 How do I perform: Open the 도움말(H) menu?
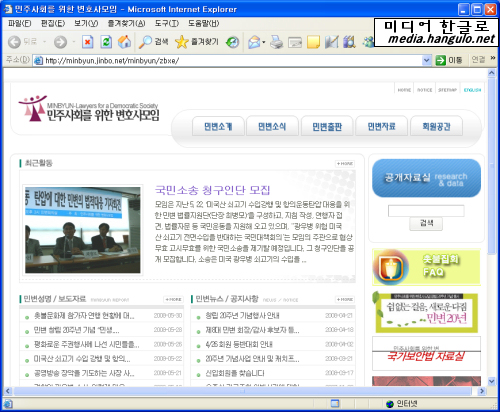click(x=203, y=23)
